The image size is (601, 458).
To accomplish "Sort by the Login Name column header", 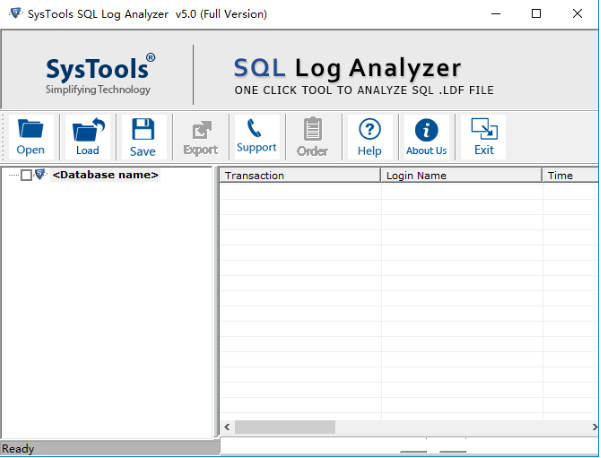I will [461, 175].
